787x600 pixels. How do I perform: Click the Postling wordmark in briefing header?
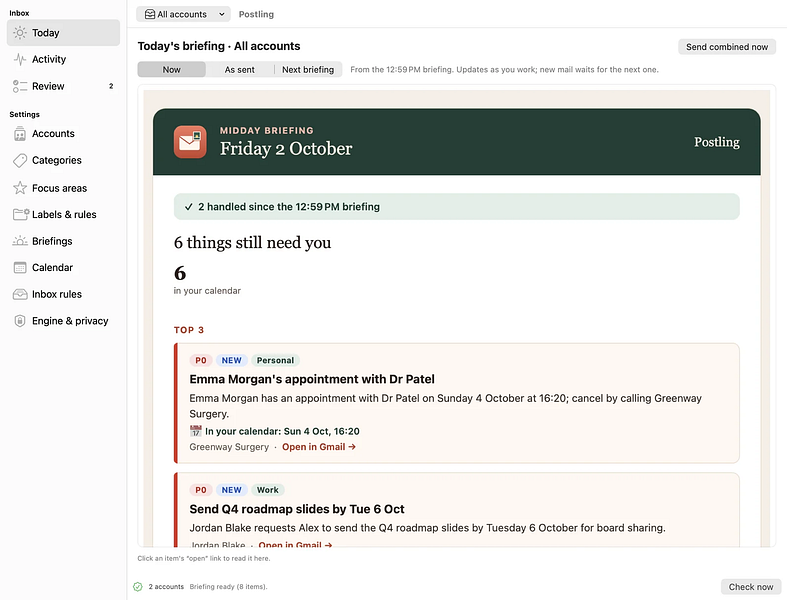717,142
